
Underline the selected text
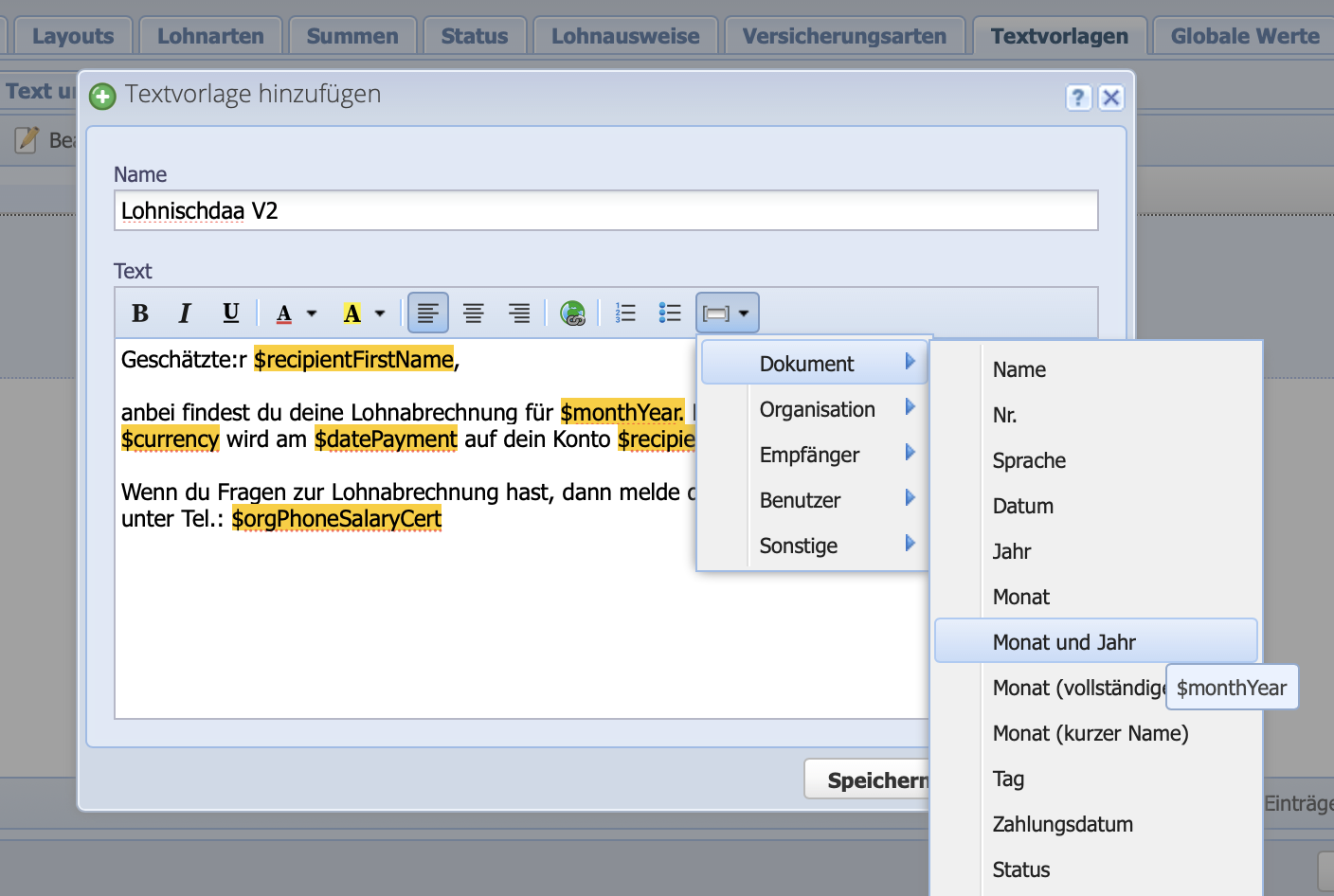(230, 313)
